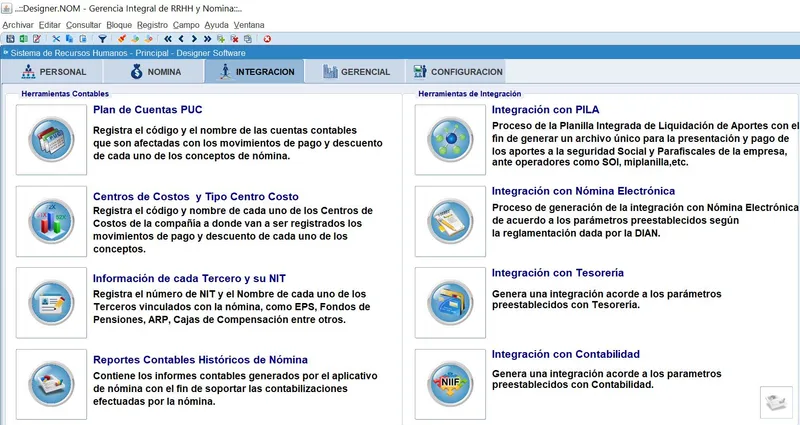This screenshot has height=425, width=800.
Task: Click the paintbrush clear icon in toolbar
Action: [x=121, y=39]
